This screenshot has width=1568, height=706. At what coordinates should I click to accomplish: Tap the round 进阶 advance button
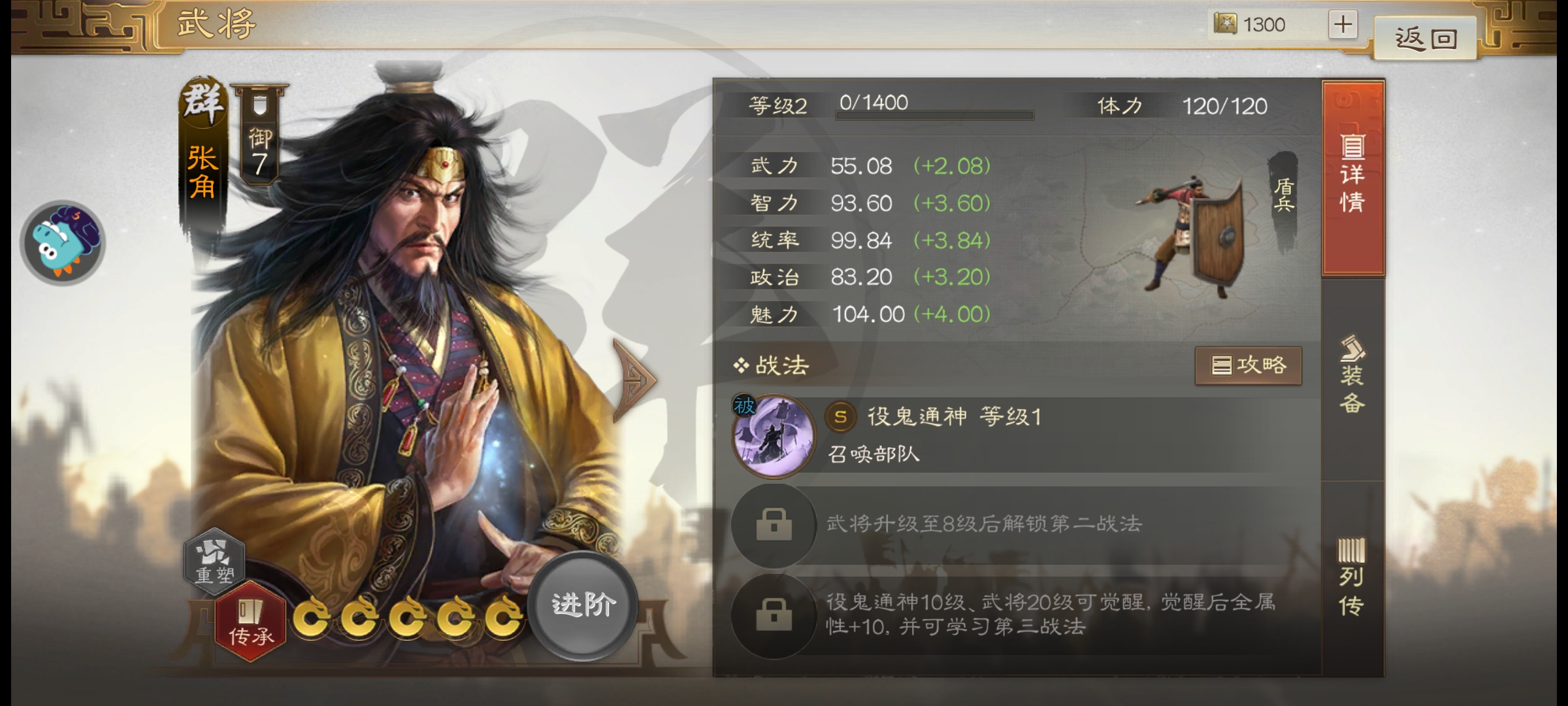click(583, 605)
